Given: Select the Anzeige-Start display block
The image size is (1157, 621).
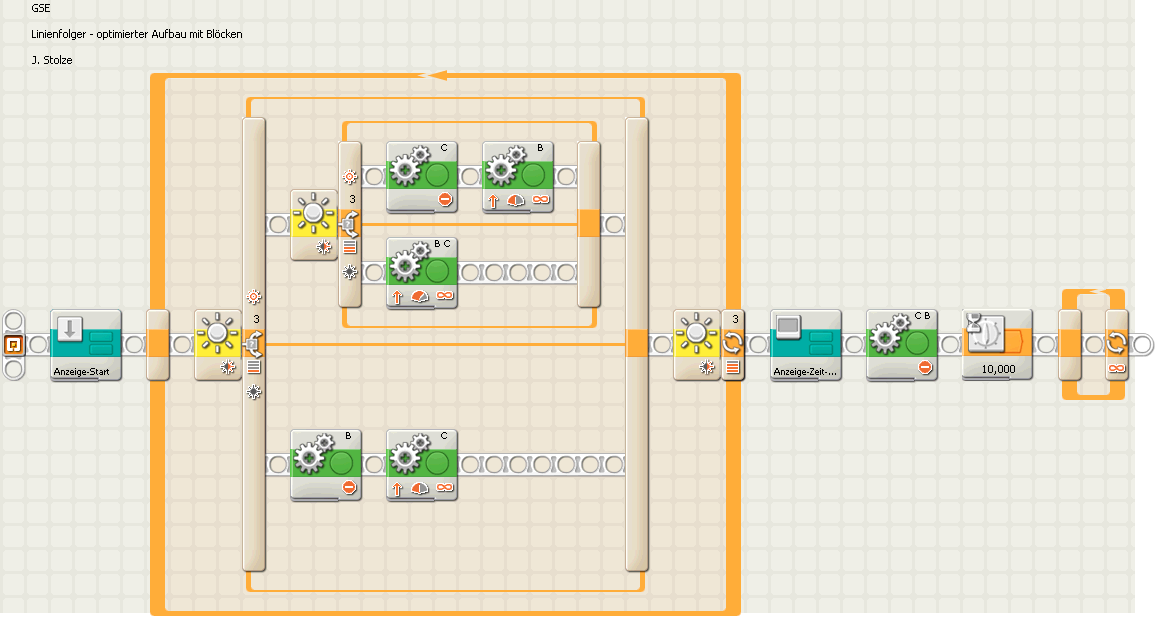Looking at the screenshot, I should coord(85,343).
